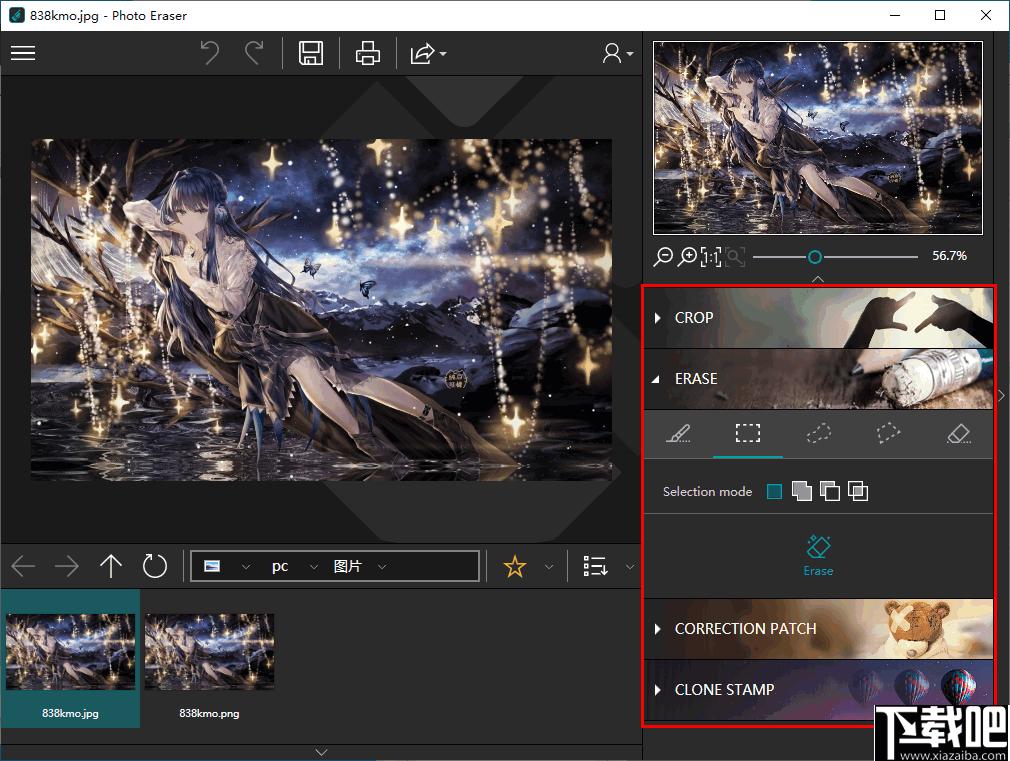Zoom out with the minus magnifier
This screenshot has height=761, width=1010.
(x=663, y=256)
